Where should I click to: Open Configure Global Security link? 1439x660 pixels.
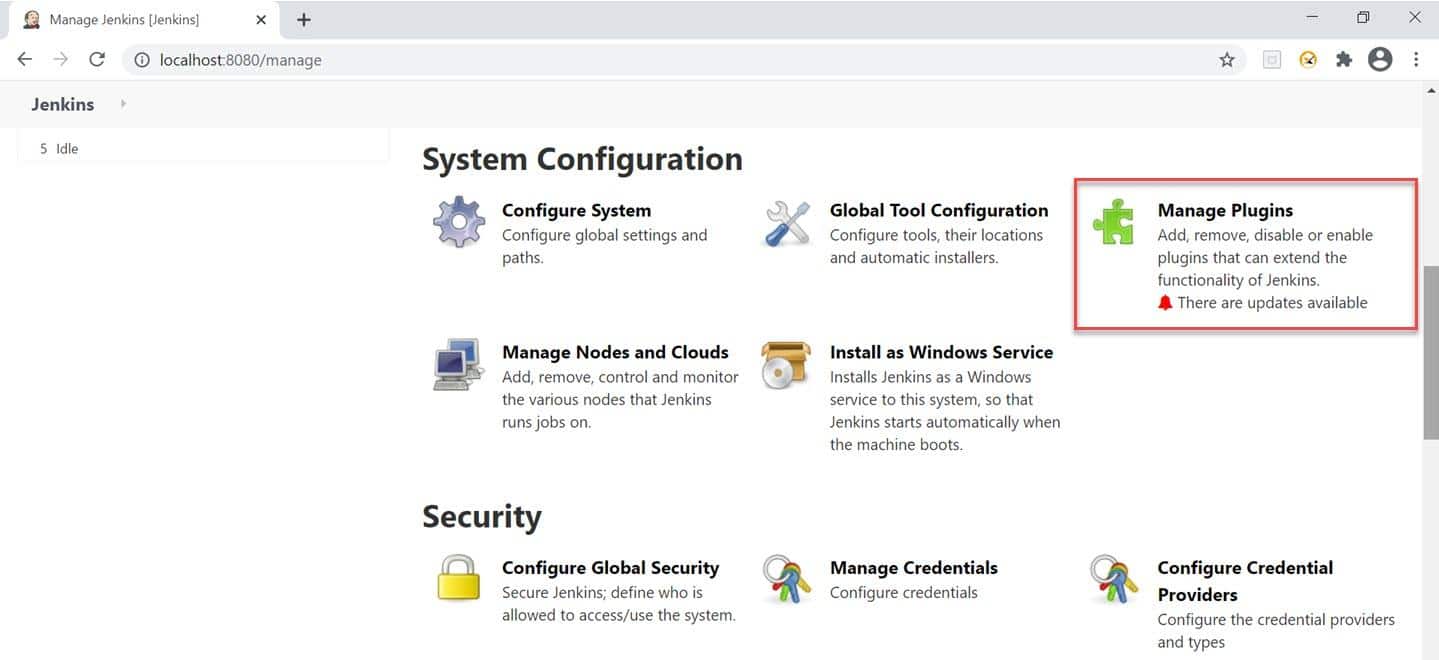point(610,567)
